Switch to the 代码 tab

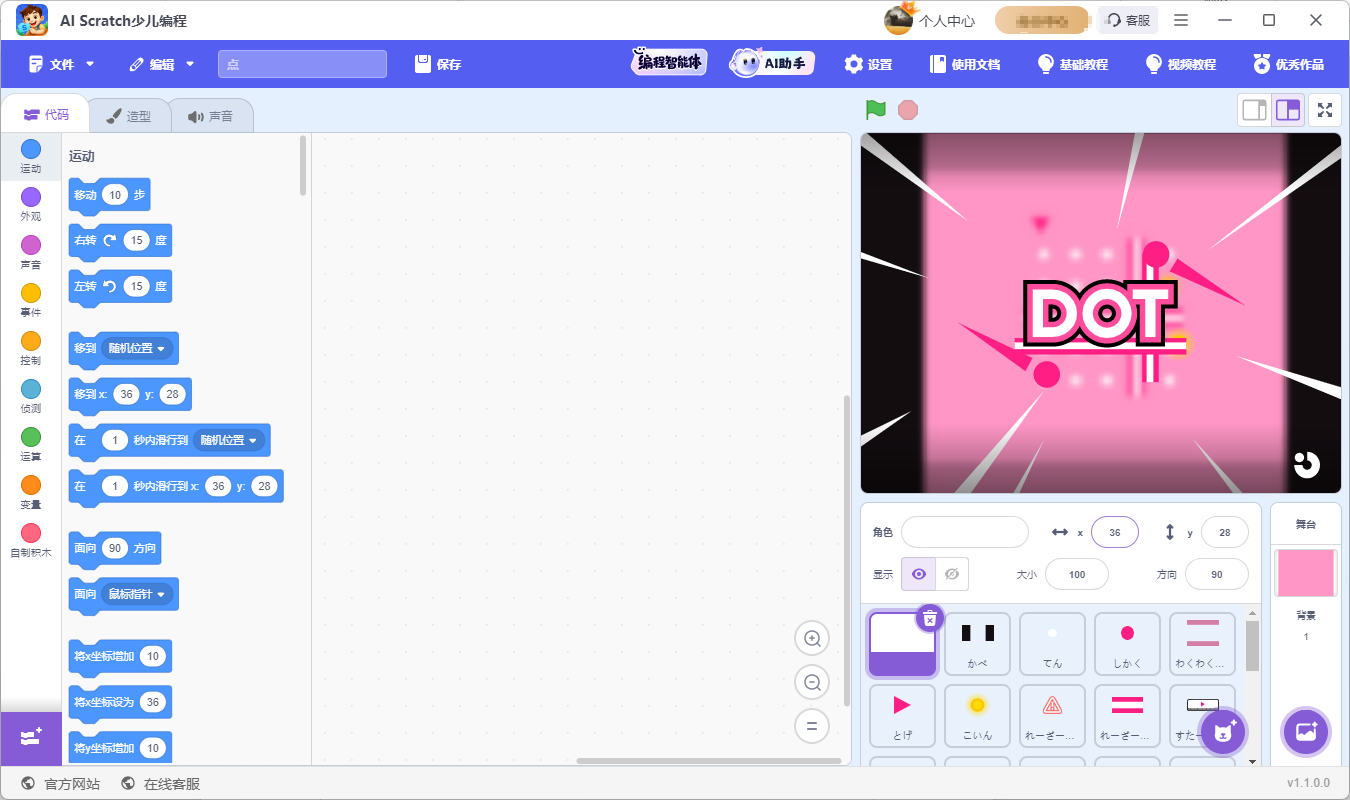45,115
